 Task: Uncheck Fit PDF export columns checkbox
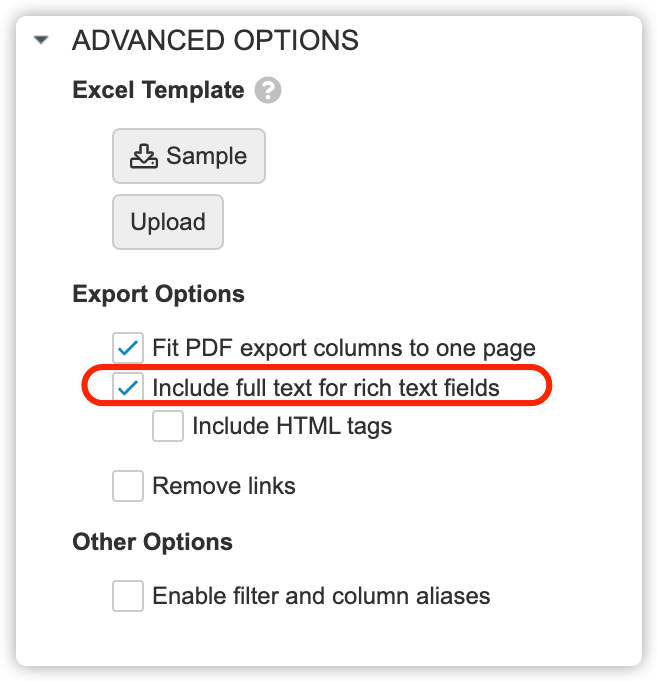click(128, 348)
